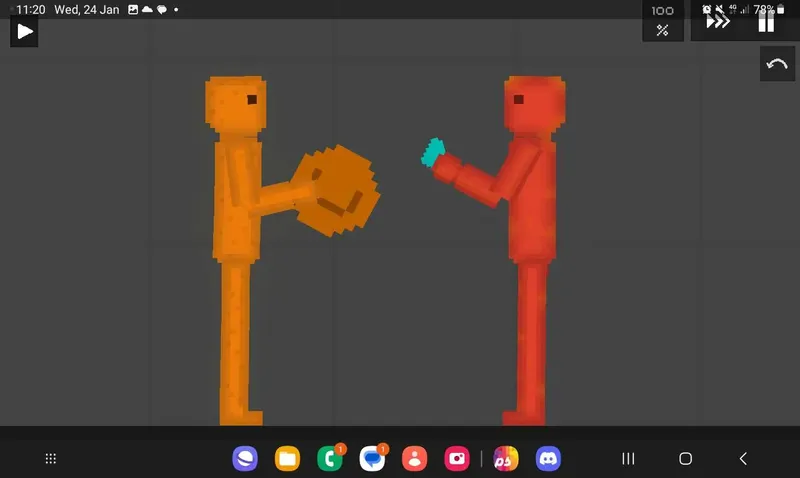Open Messages app with notification badge
800x478 pixels.
coord(372,458)
